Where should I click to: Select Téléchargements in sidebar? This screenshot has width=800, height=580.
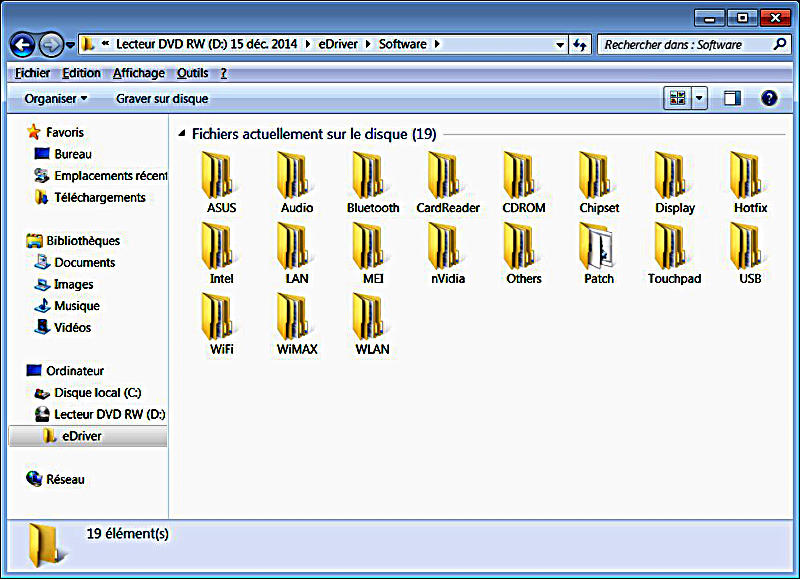90,197
